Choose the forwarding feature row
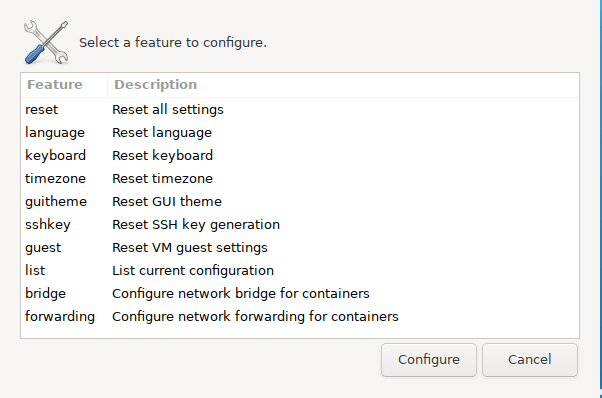 click(x=300, y=317)
